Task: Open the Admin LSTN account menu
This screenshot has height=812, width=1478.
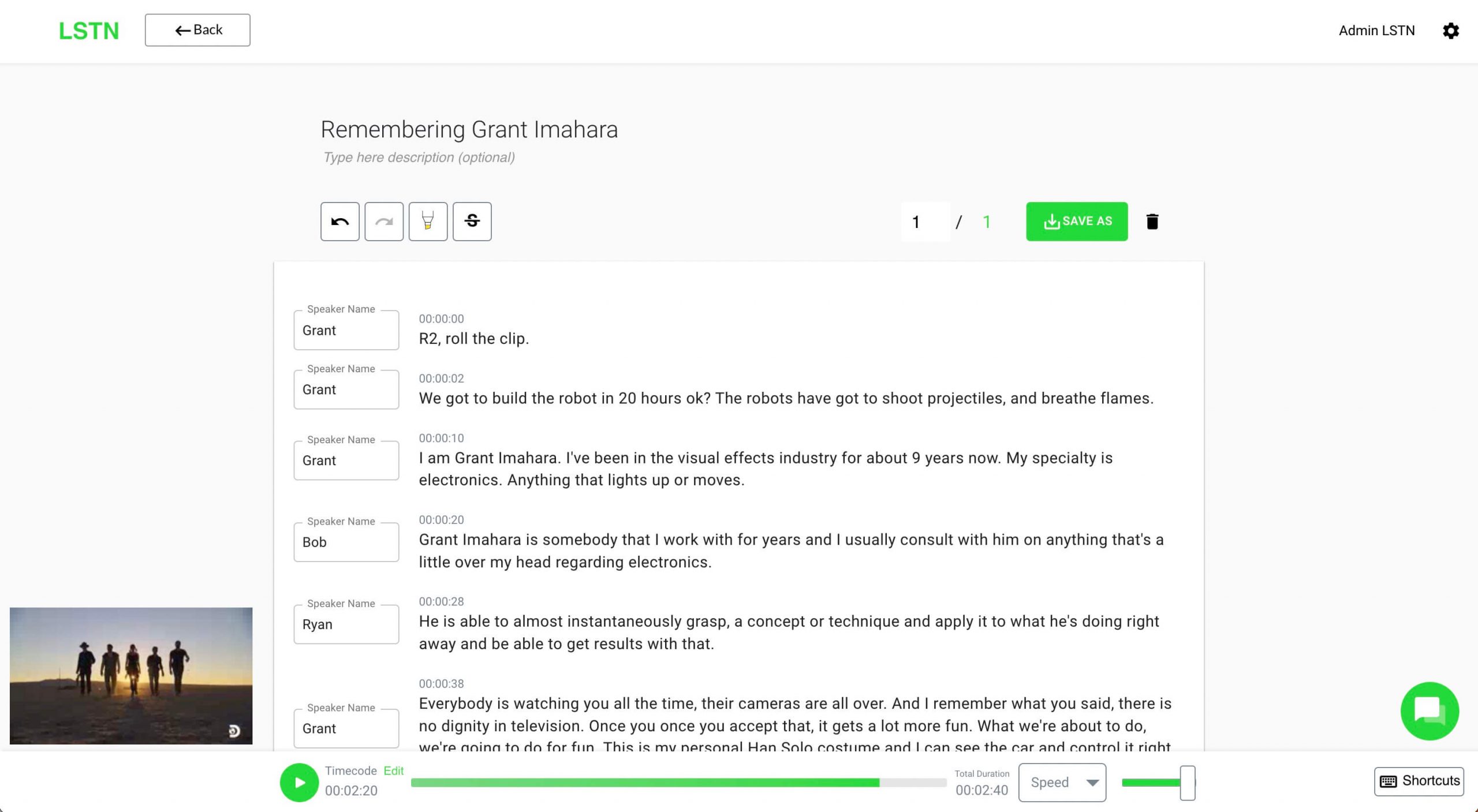Action: click(1376, 31)
